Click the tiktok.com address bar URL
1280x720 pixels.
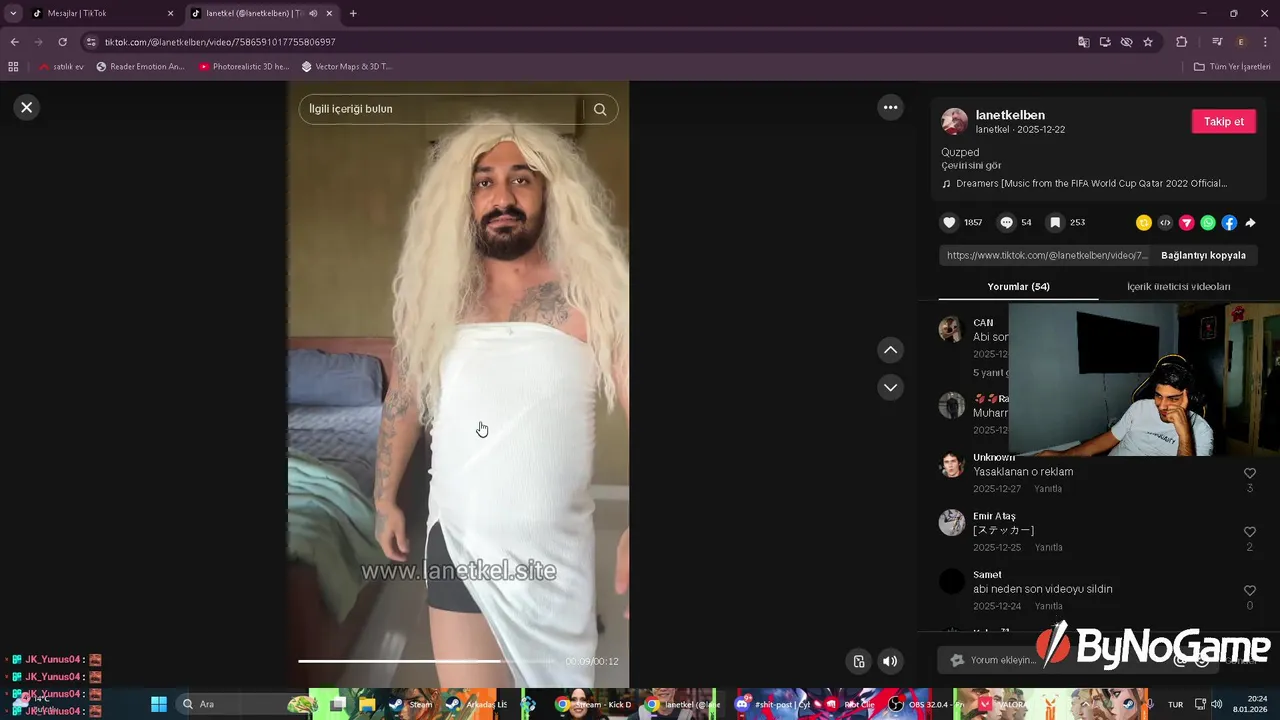[x=220, y=42]
